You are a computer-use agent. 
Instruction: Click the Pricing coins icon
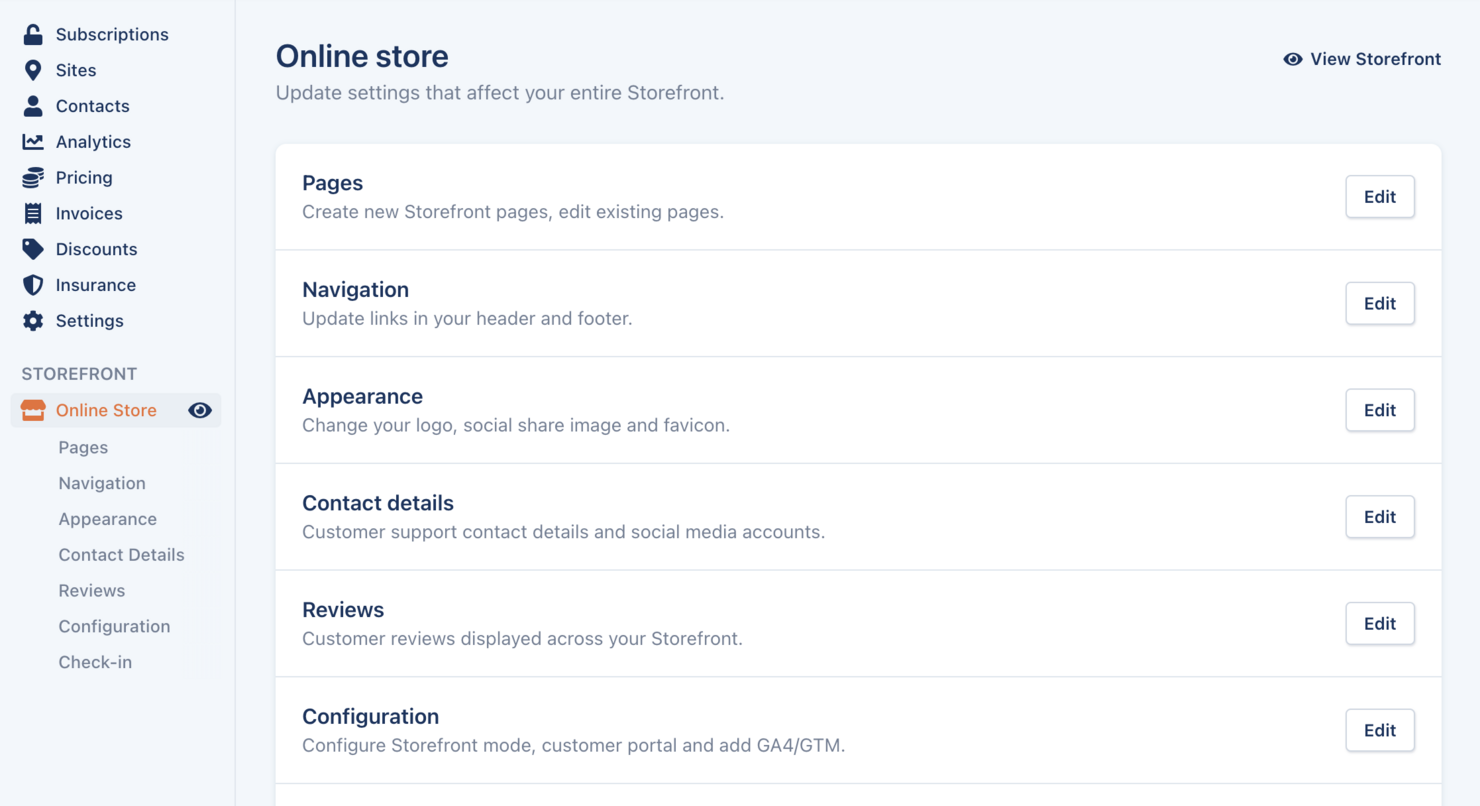[x=33, y=178]
